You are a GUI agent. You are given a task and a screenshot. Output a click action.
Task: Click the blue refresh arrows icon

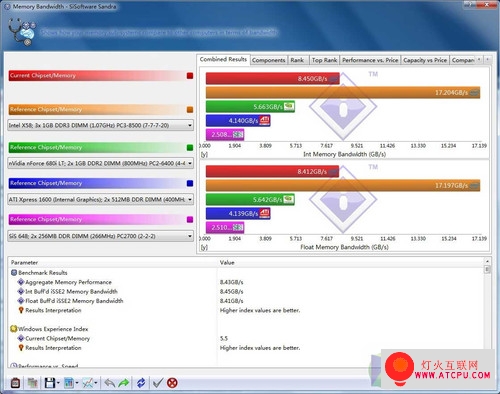[x=141, y=383]
